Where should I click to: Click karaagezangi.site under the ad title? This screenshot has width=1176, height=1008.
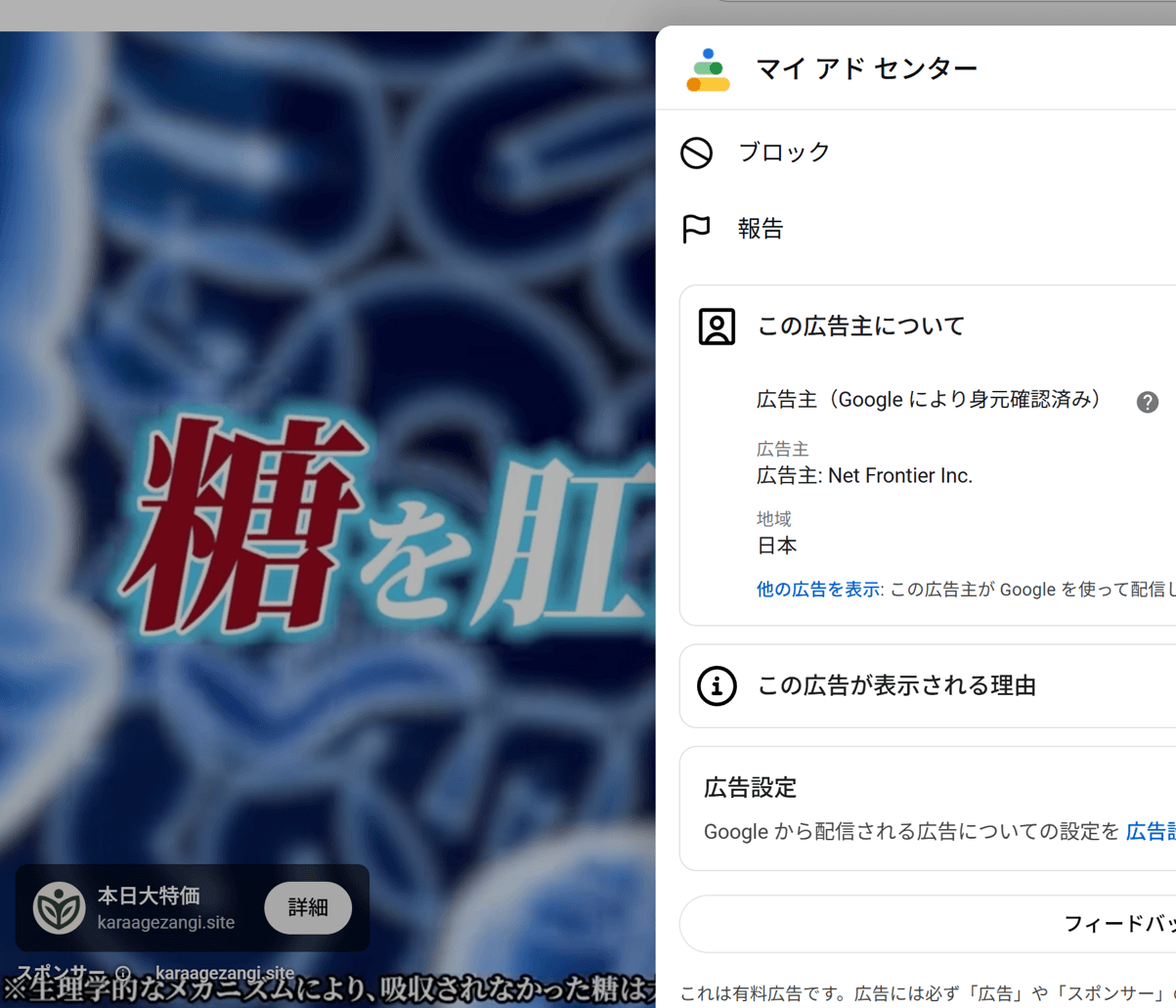pyautogui.click(x=166, y=923)
